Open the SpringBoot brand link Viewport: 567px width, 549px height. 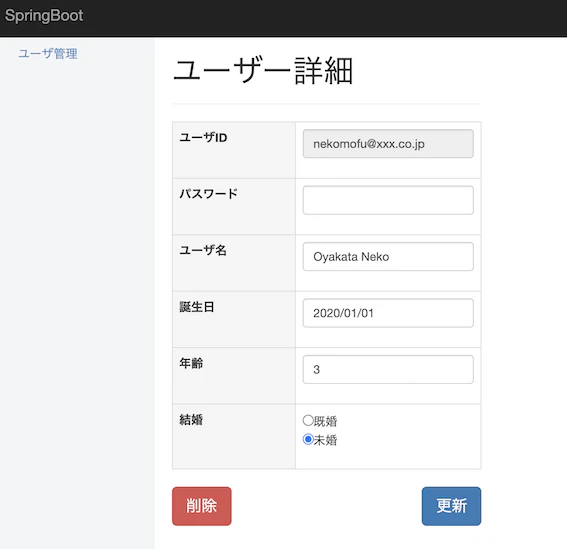pyautogui.click(x=44, y=16)
